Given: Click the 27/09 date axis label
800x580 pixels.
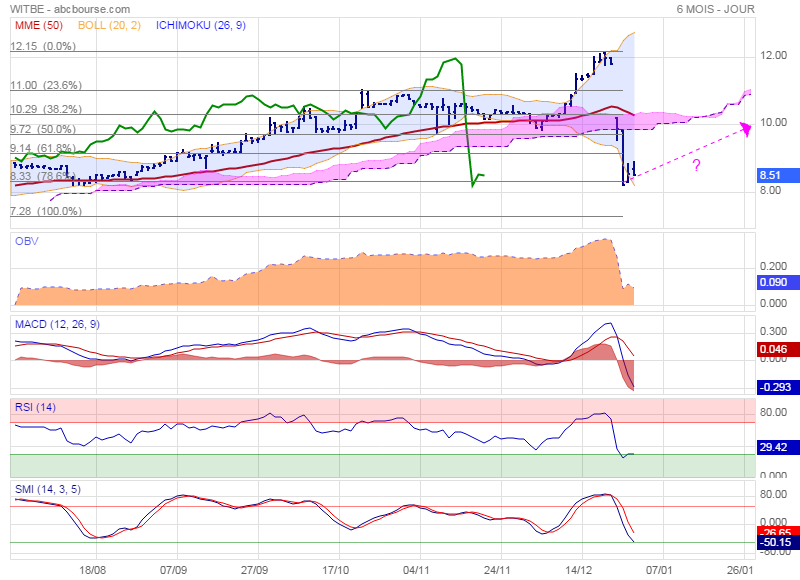Looking at the screenshot, I should point(254,570).
